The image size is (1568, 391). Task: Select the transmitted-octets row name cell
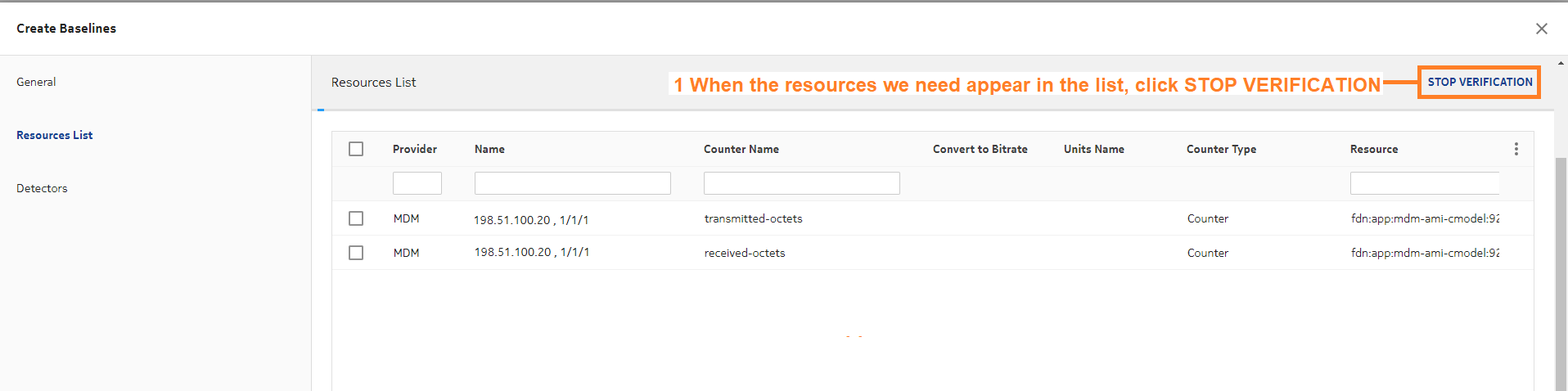(x=531, y=219)
